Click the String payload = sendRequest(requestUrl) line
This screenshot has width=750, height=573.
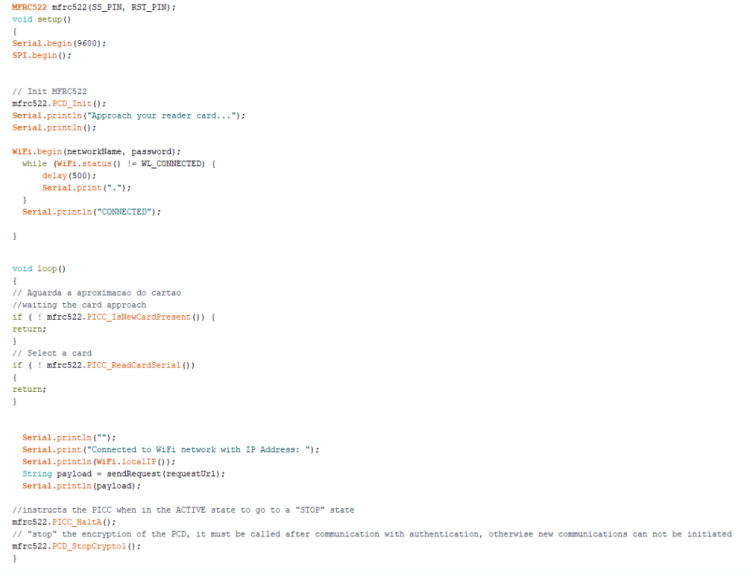(x=123, y=473)
